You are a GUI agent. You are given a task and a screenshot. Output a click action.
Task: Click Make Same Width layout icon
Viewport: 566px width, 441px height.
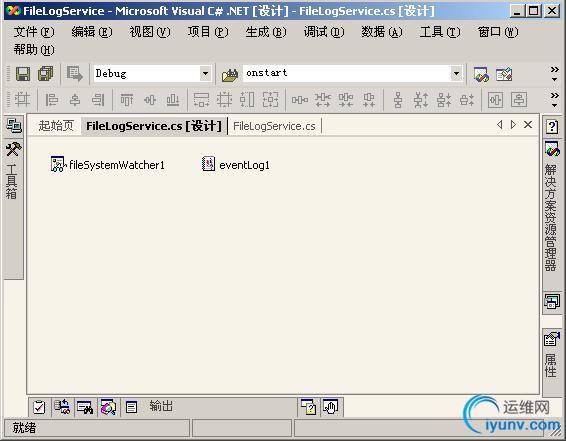[x=201, y=100]
